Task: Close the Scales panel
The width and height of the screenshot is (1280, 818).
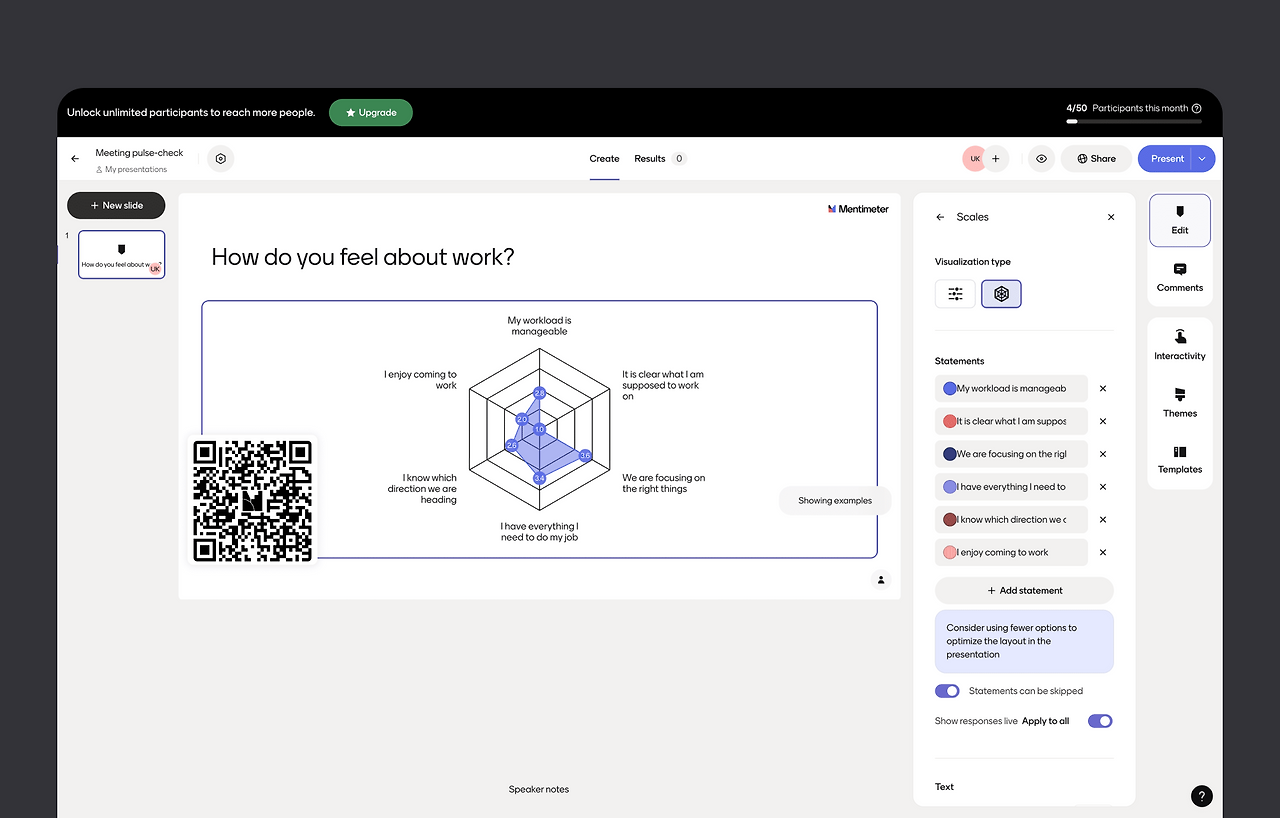Action: pyautogui.click(x=1111, y=217)
